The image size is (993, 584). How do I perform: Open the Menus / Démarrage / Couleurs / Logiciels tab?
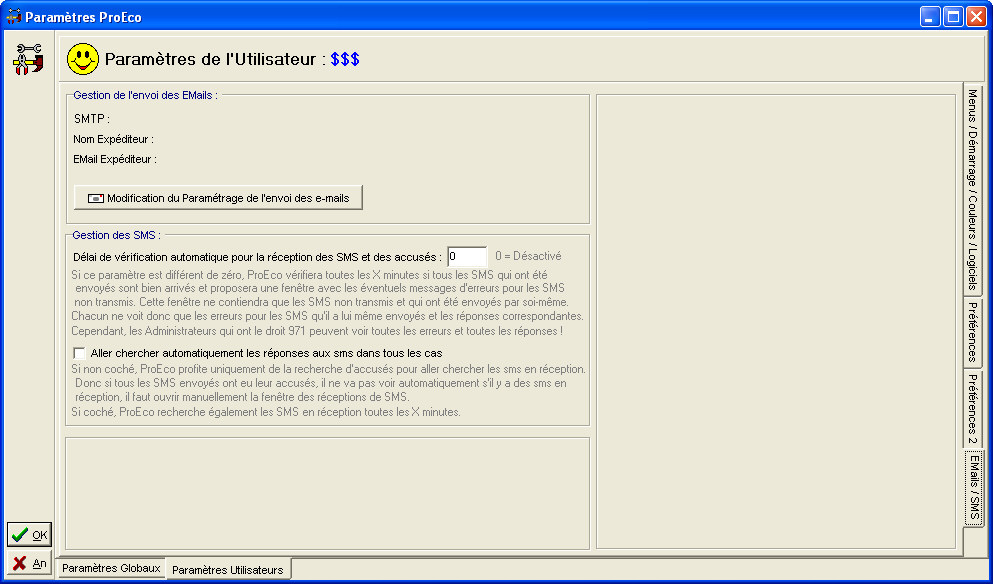click(973, 189)
